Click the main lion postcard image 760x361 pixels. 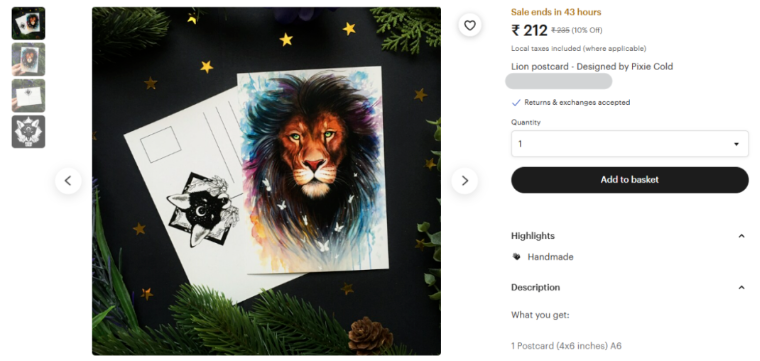[266, 181]
